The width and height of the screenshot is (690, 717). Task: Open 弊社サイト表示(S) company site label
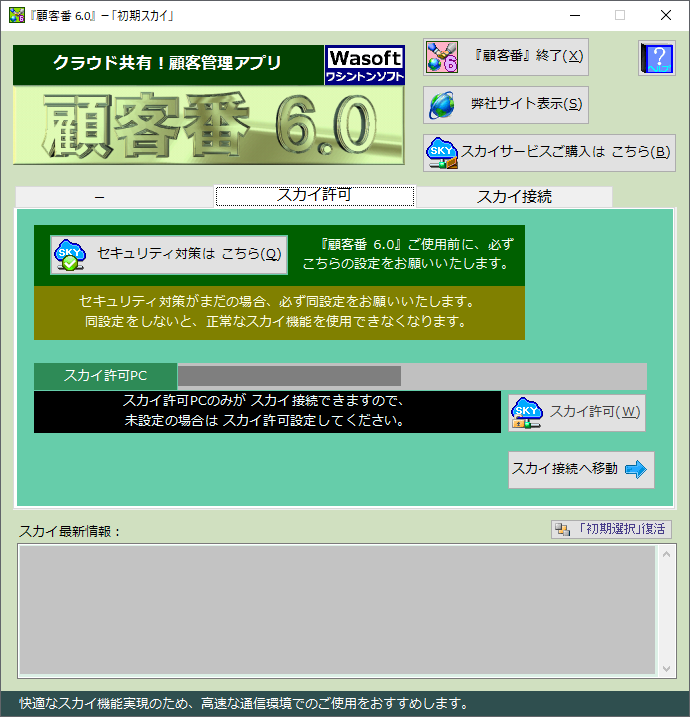pos(527,104)
